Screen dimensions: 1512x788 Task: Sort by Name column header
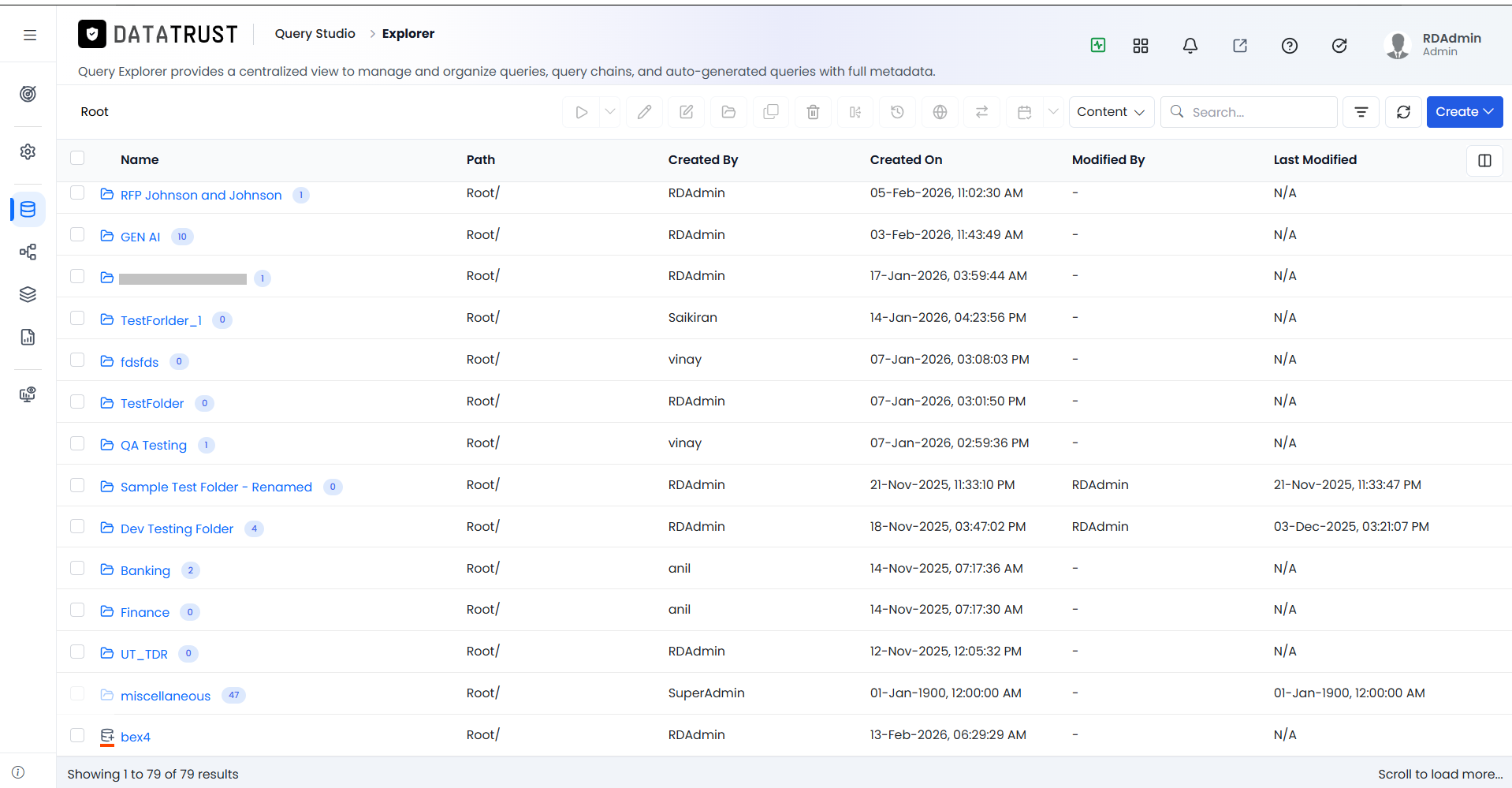pyautogui.click(x=140, y=160)
